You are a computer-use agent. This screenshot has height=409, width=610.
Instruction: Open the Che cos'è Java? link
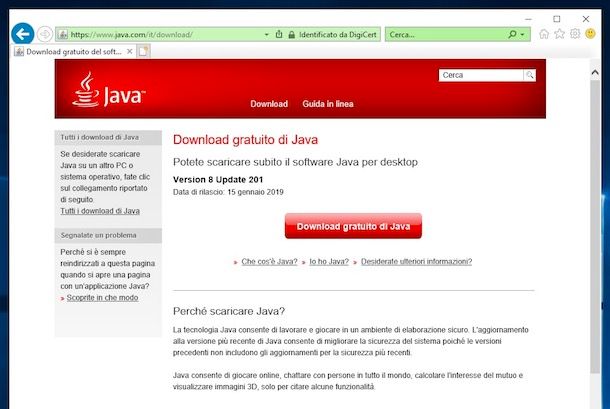click(269, 262)
